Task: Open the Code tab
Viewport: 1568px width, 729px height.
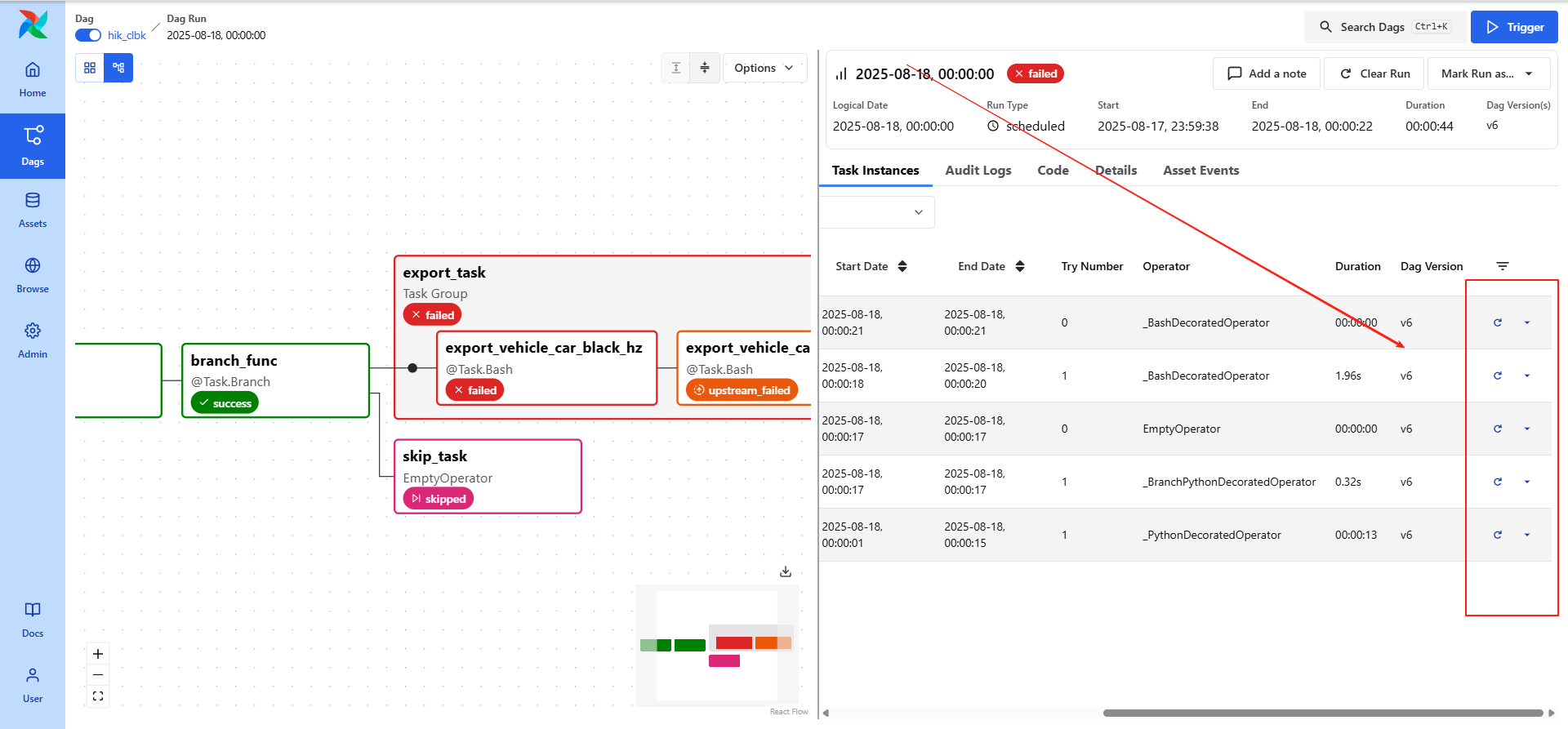Action: click(x=1053, y=171)
